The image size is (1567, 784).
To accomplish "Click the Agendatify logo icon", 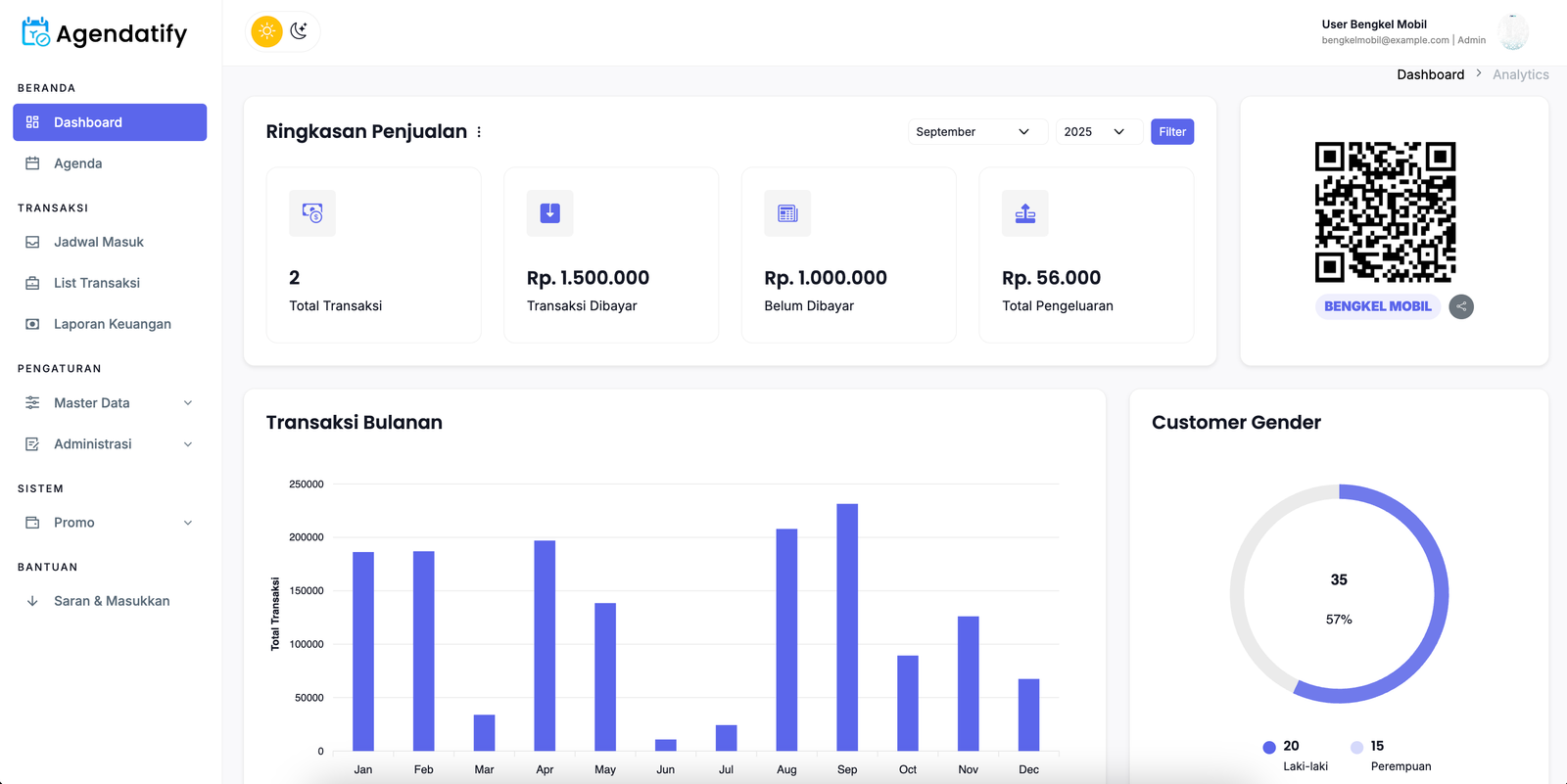I will tap(36, 32).
